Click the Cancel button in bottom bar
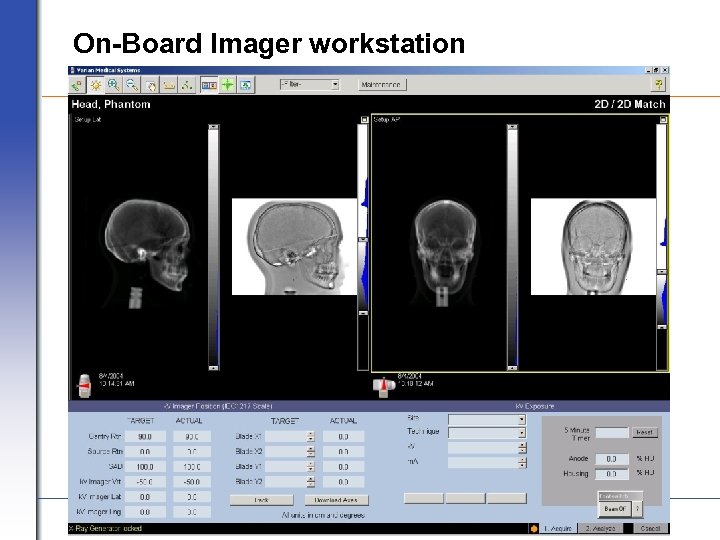This screenshot has height=540, width=720. coord(650,529)
